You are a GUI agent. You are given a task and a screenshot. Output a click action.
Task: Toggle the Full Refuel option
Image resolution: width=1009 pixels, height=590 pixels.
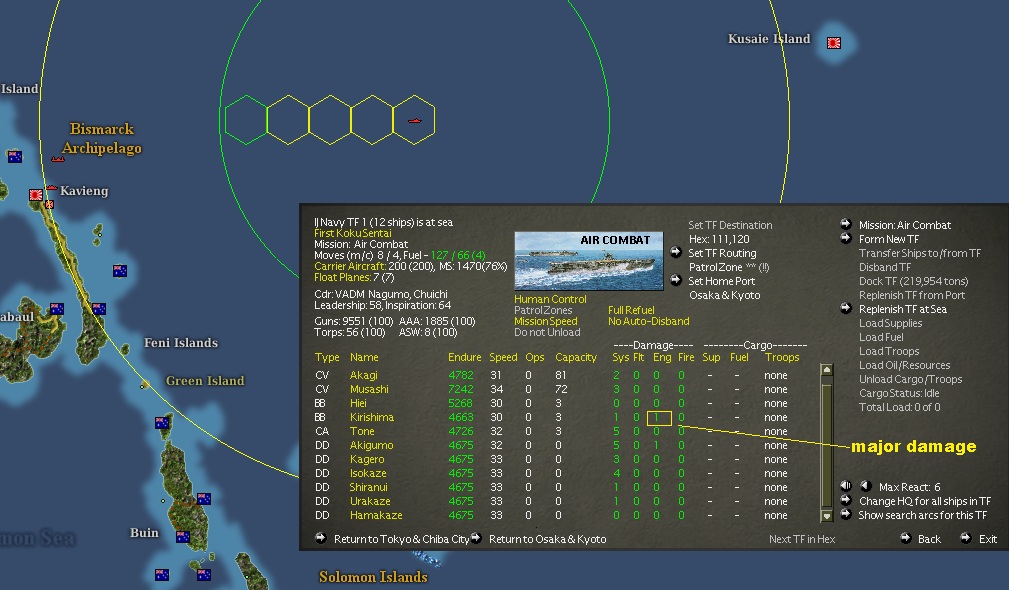tap(631, 310)
